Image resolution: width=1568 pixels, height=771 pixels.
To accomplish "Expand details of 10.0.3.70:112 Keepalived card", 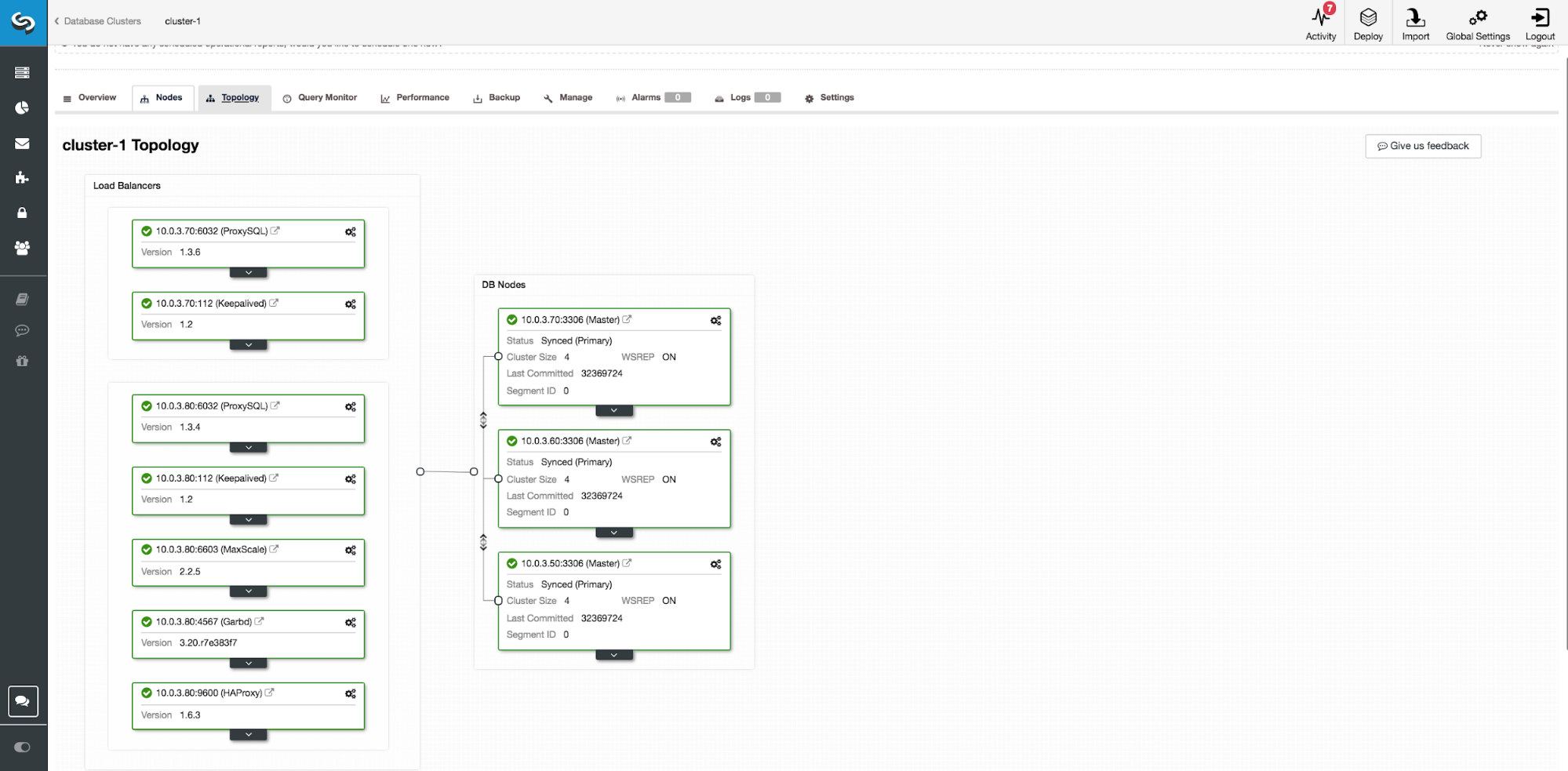I will [x=249, y=345].
